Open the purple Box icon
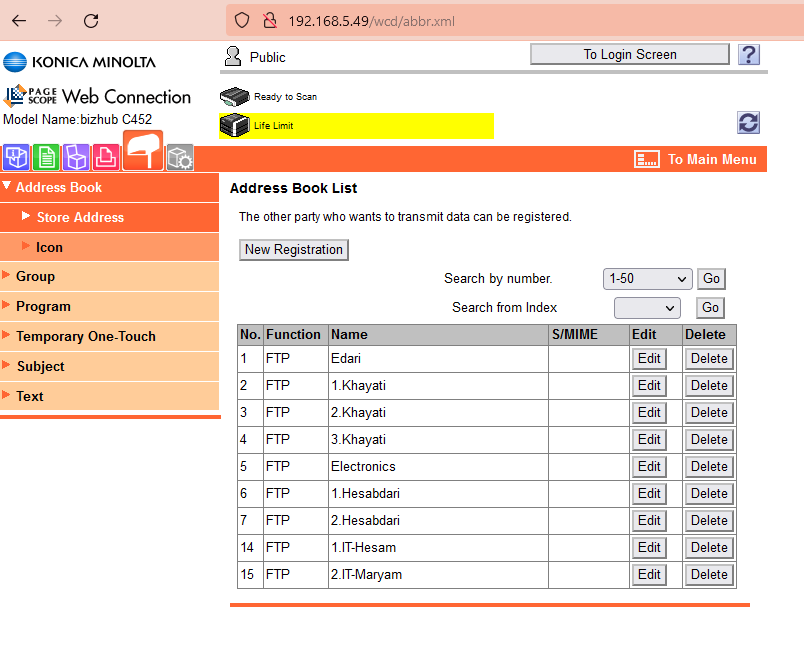 coord(75,157)
